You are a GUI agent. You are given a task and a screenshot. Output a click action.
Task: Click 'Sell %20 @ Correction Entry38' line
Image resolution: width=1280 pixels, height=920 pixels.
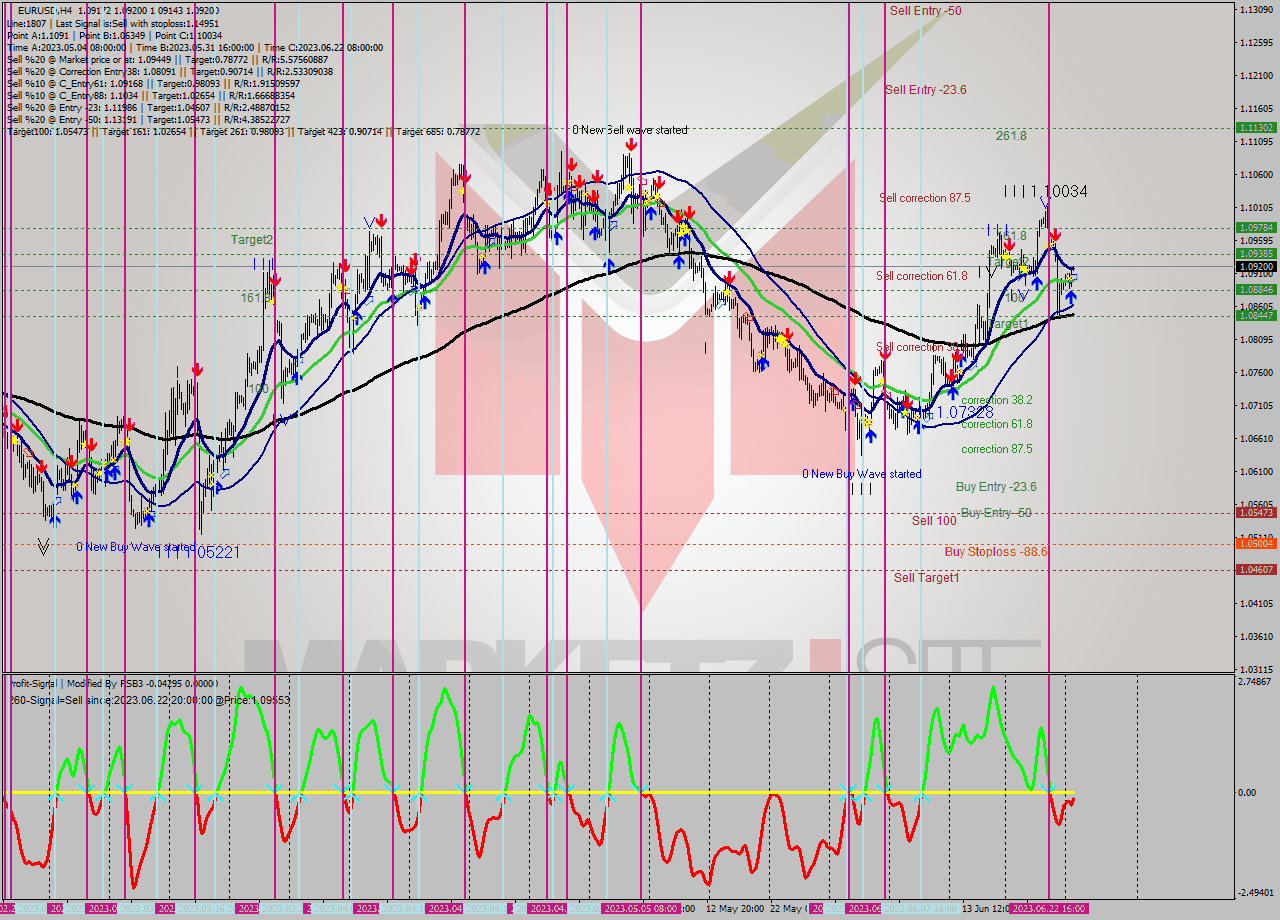tap(170, 71)
